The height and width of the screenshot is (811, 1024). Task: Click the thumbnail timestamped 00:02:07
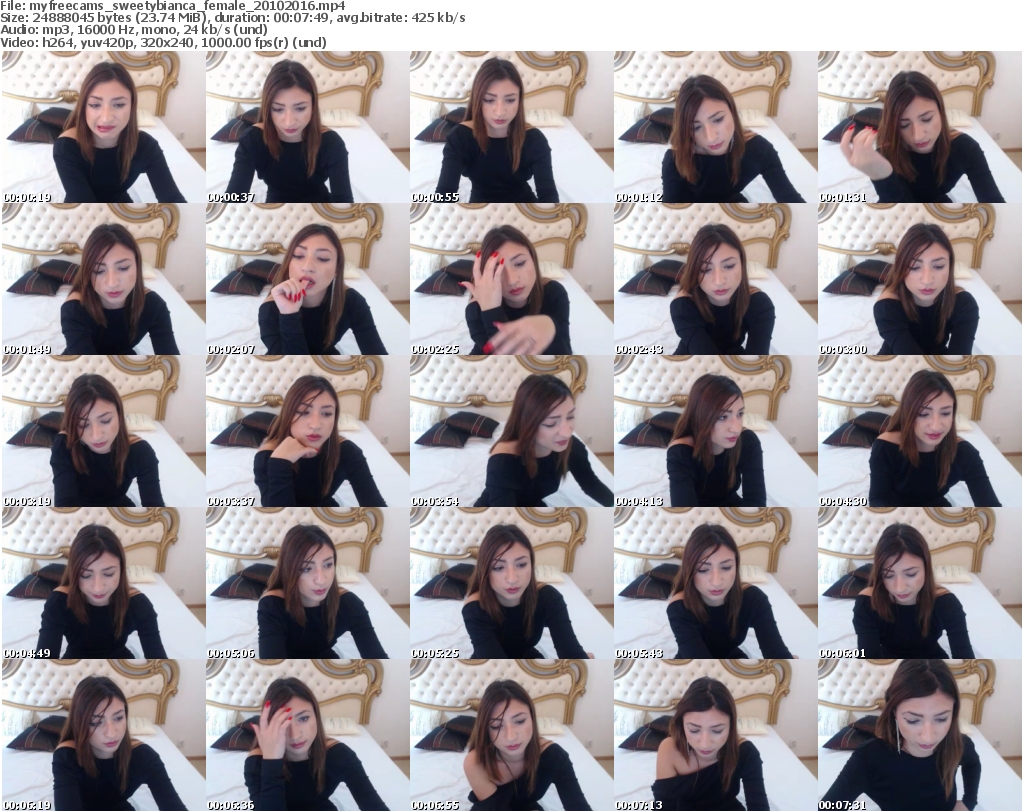point(307,279)
